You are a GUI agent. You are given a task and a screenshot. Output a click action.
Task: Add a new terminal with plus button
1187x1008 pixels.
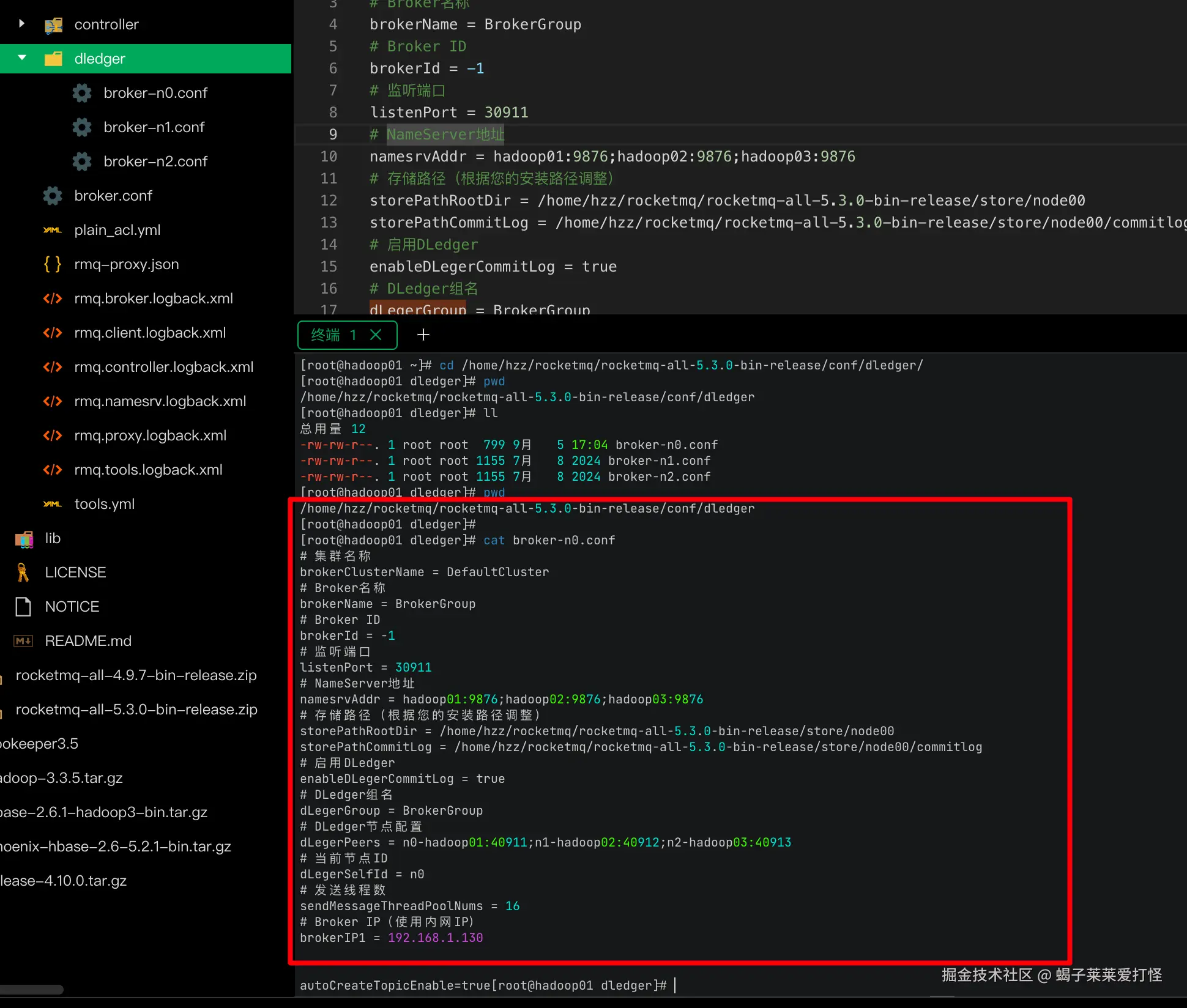pyautogui.click(x=423, y=335)
